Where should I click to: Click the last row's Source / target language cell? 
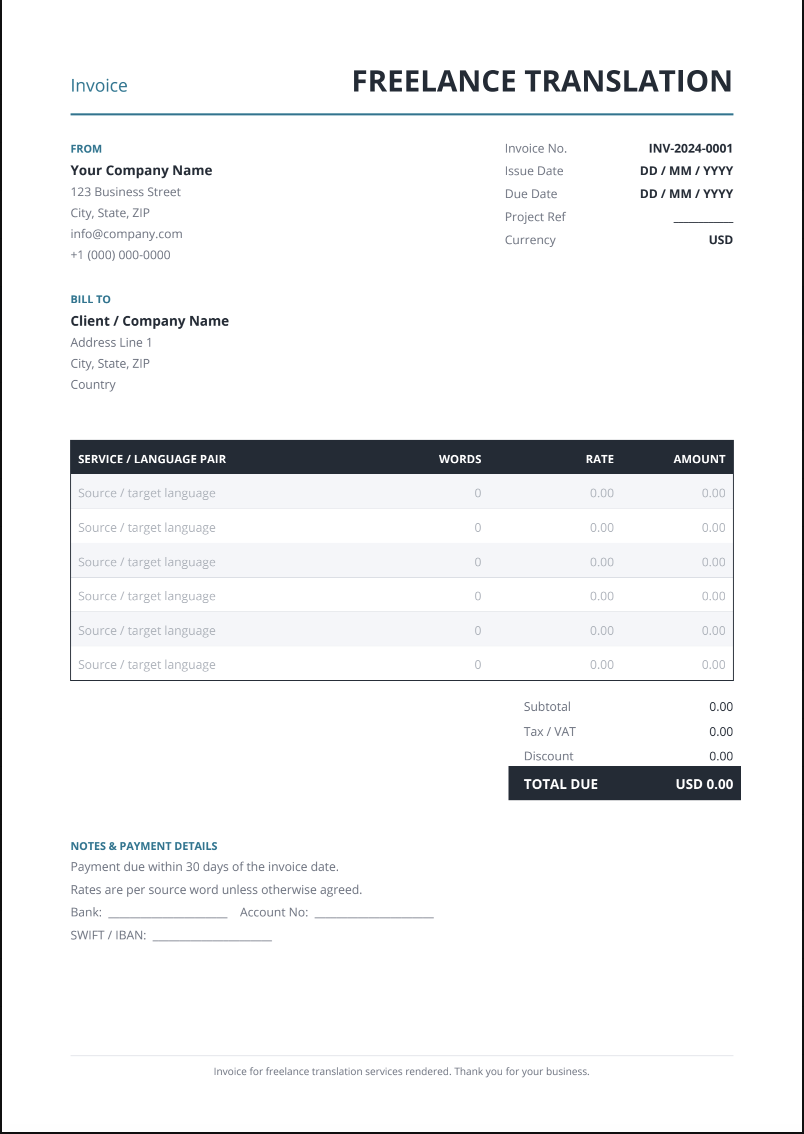click(147, 664)
